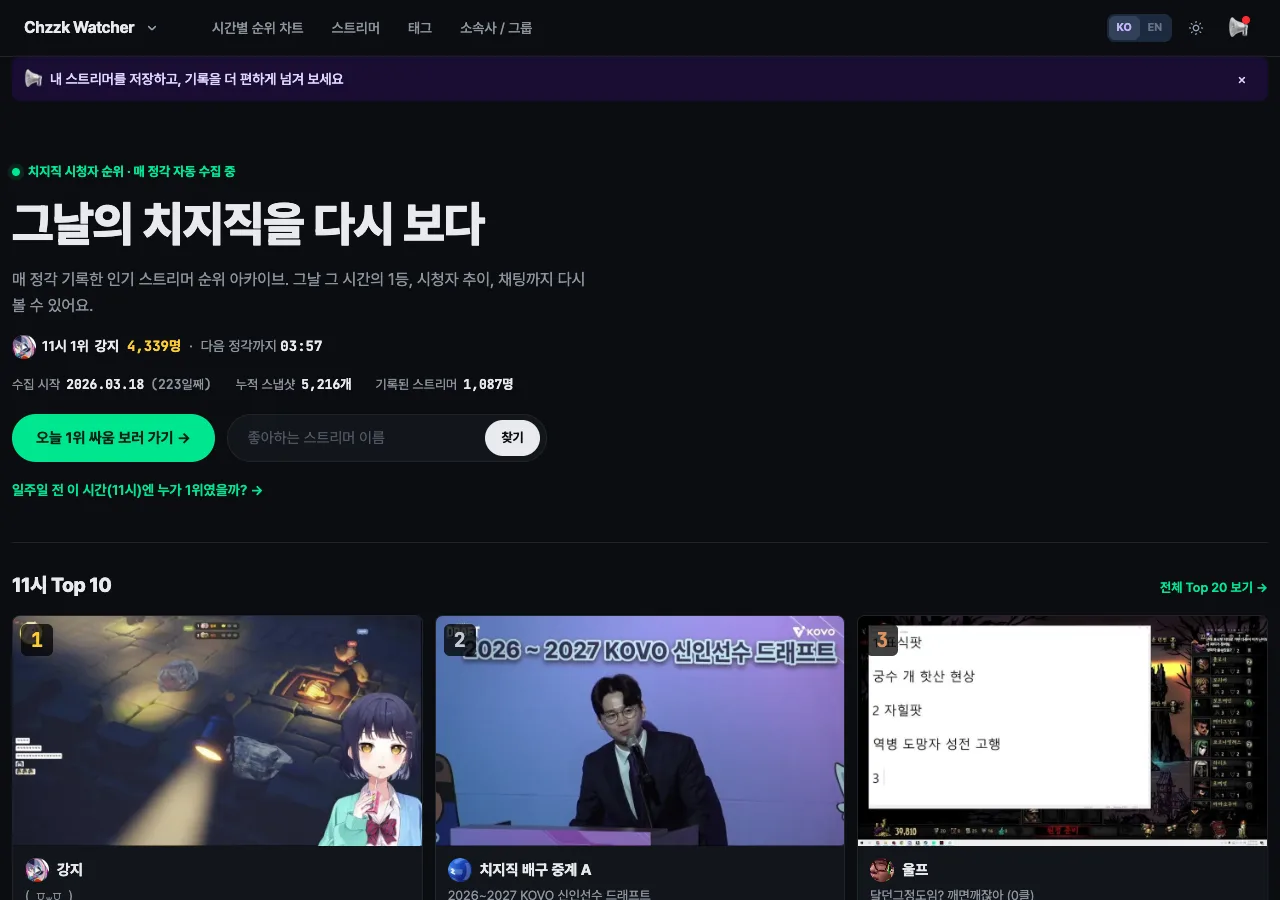Close the purple save-streamer banner
The image size is (1280, 900).
coord(1242,80)
